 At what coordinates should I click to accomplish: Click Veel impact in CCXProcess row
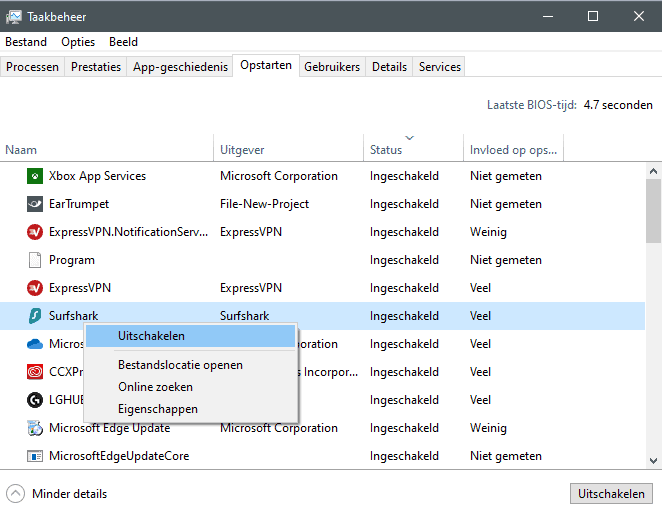(x=480, y=372)
